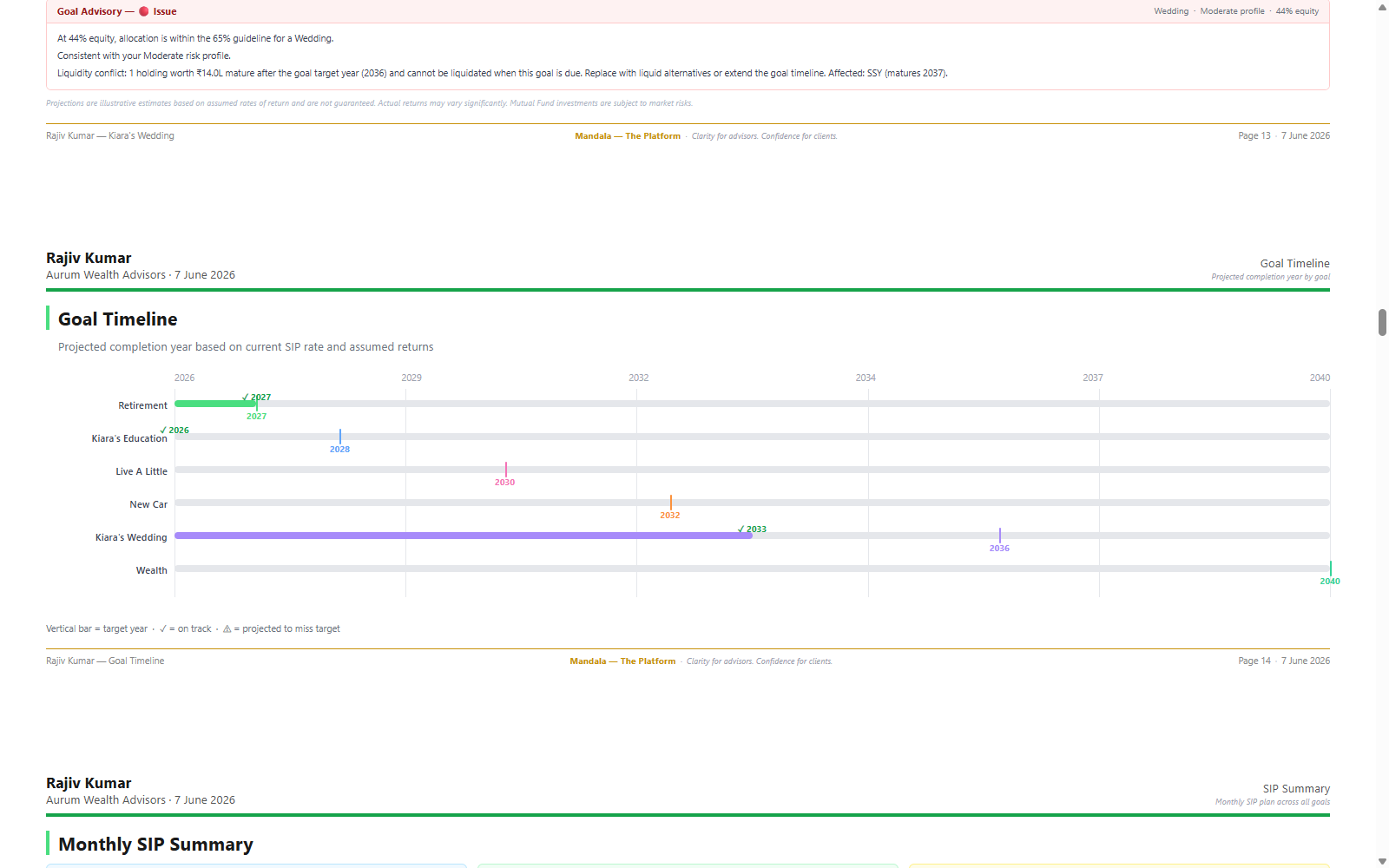
Task: Click the Wedding tag in advisory header
Action: coord(1171,11)
